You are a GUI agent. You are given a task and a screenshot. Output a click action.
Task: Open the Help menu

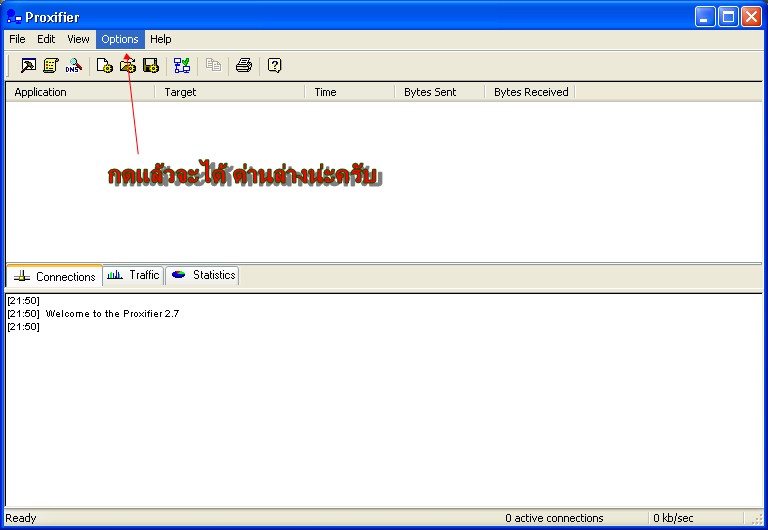[161, 39]
